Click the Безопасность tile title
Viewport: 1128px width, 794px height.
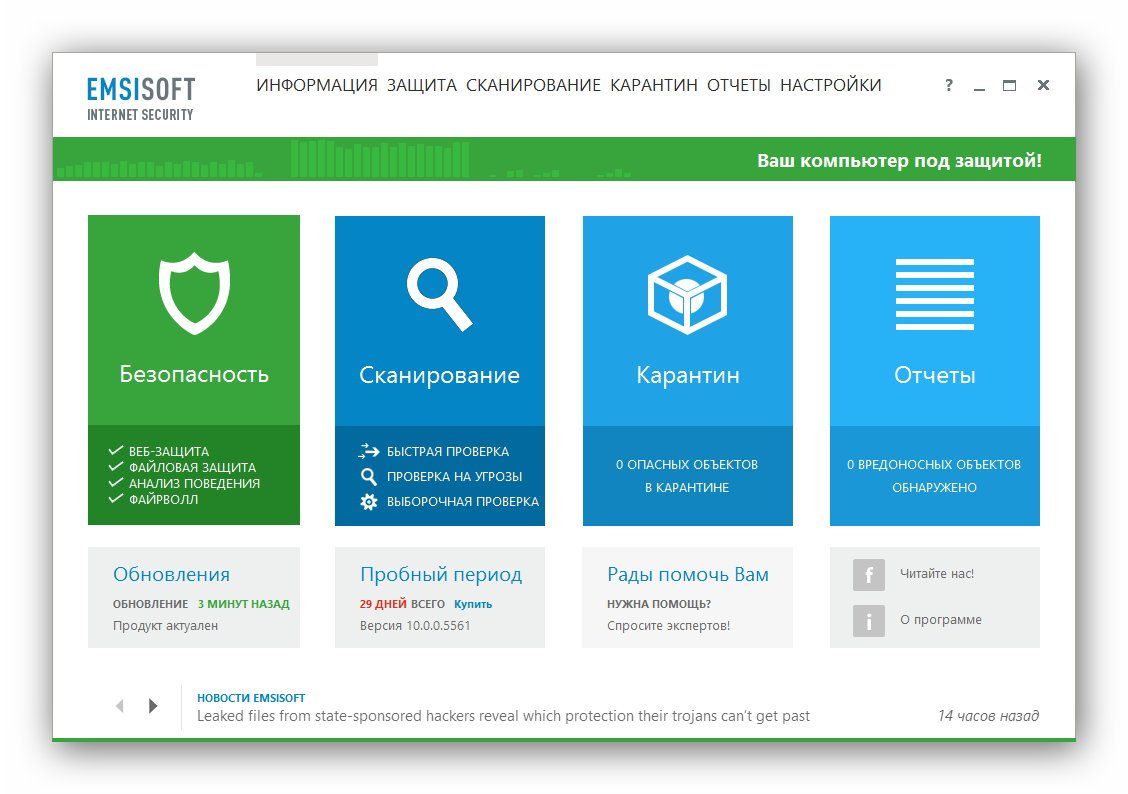point(194,375)
